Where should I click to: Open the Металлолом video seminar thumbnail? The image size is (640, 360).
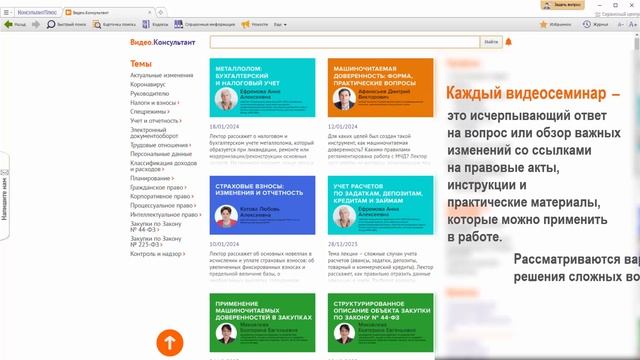pos(262,88)
